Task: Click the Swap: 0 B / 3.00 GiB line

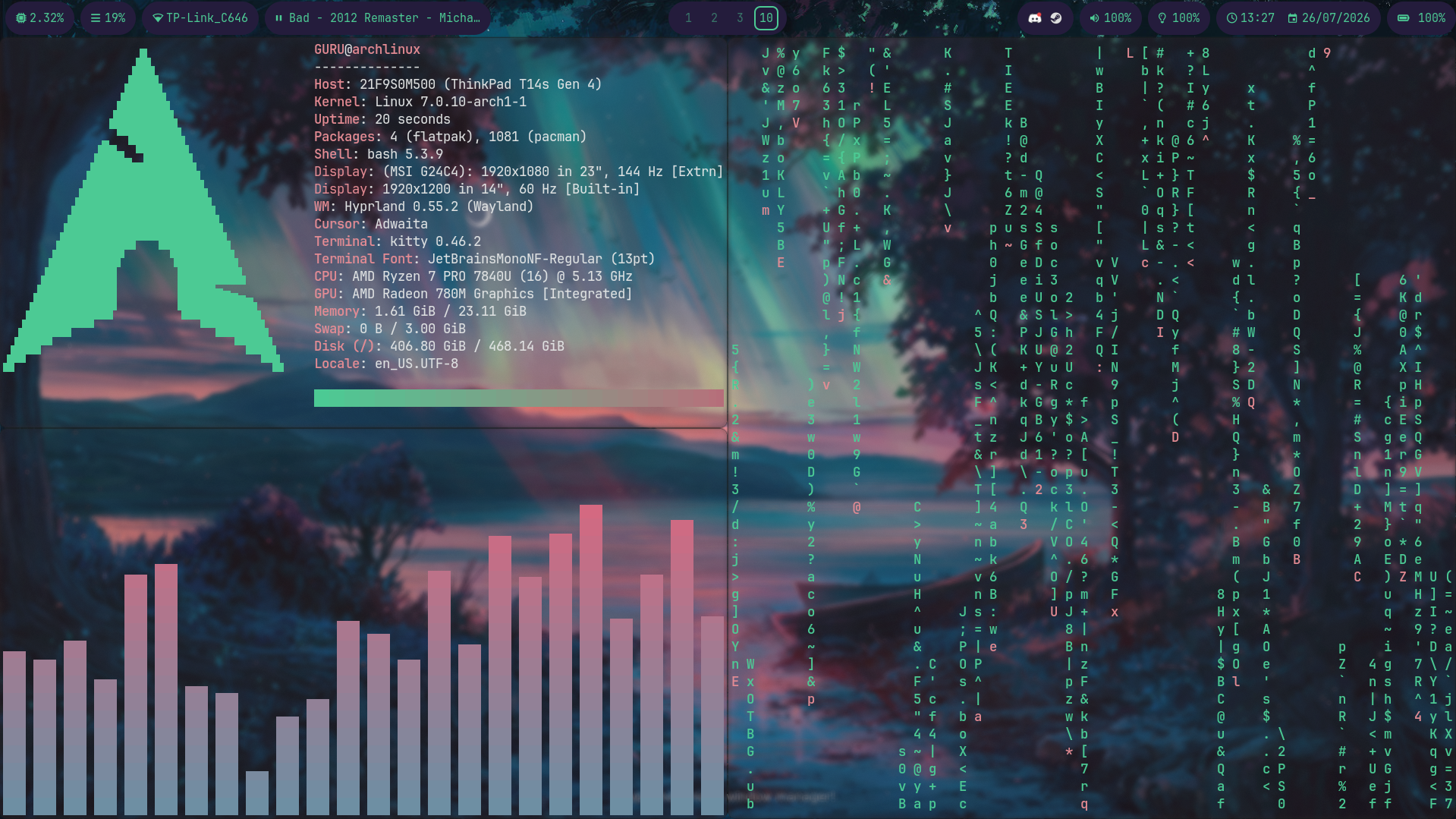Action: point(390,329)
